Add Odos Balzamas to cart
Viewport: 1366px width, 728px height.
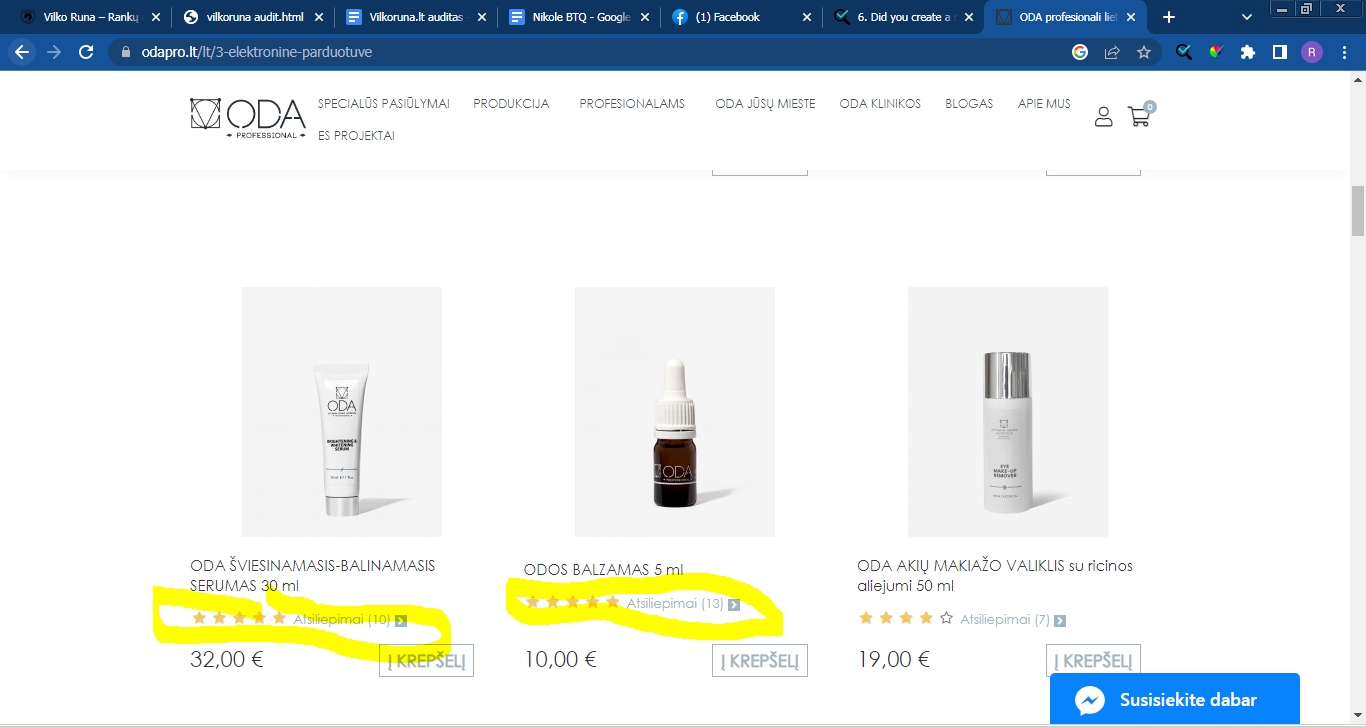click(x=760, y=661)
